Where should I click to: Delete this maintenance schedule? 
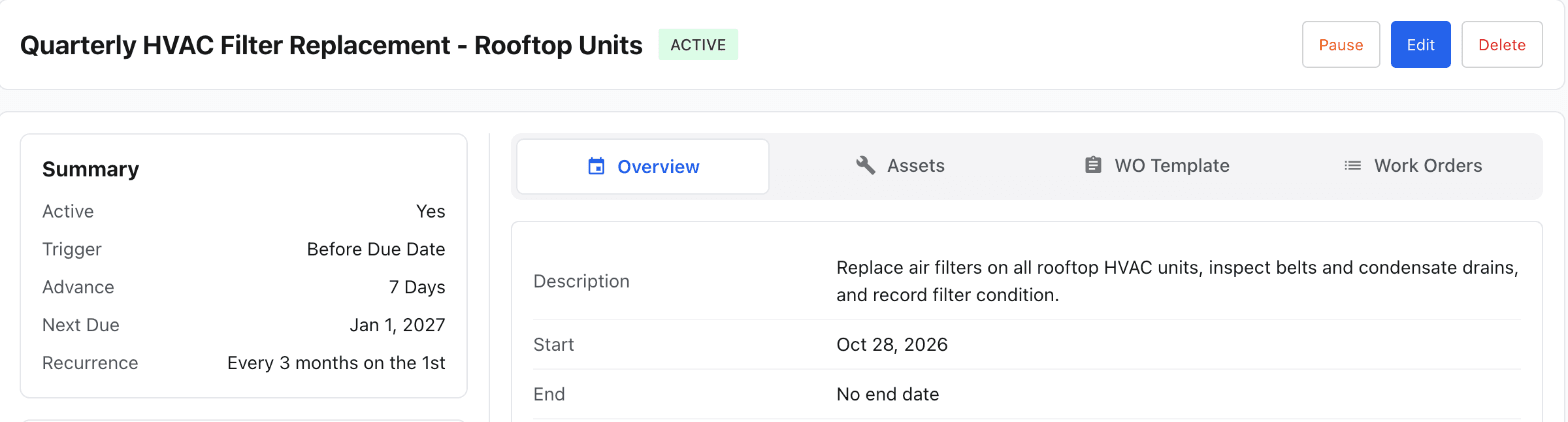1502,45
